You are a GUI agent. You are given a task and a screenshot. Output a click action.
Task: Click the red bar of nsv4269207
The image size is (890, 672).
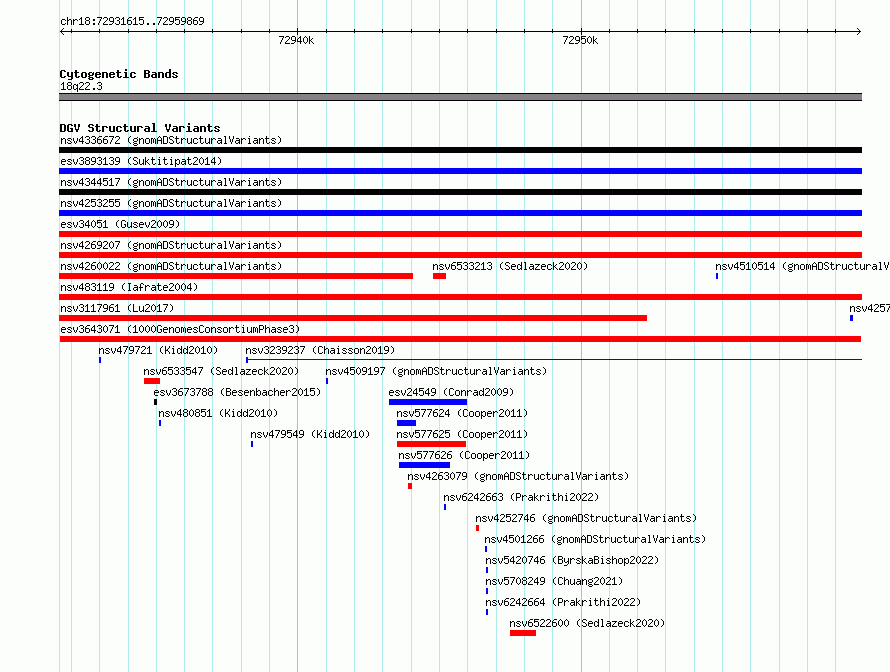click(460, 255)
